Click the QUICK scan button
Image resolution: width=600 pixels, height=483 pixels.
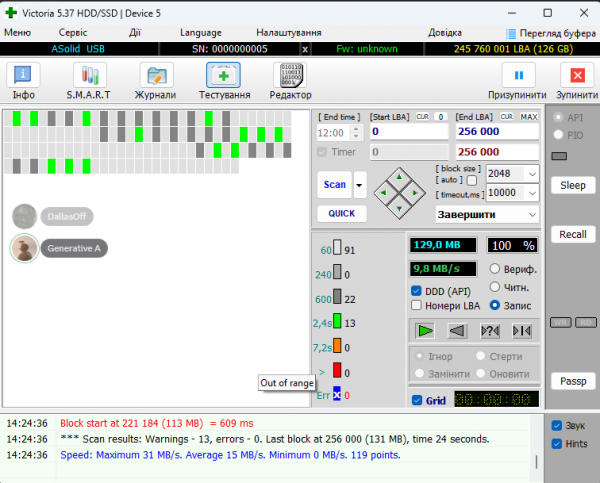click(341, 214)
